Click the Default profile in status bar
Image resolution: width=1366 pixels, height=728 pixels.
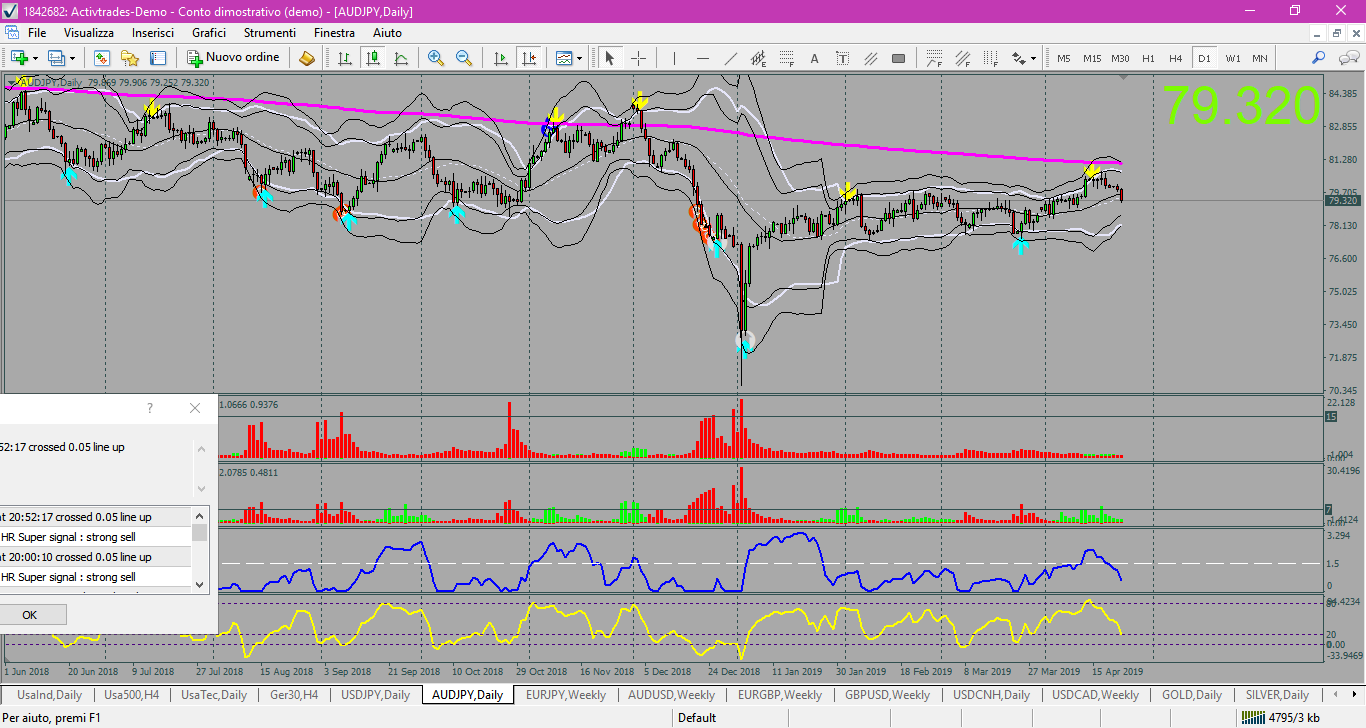697,717
